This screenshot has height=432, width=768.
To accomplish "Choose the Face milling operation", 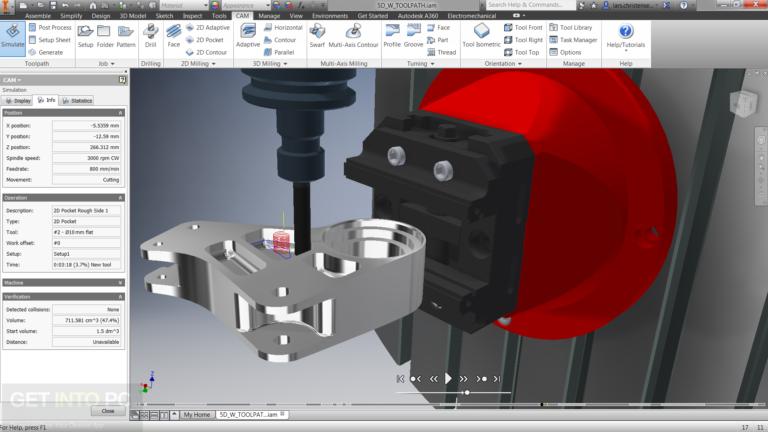I will tap(174, 36).
